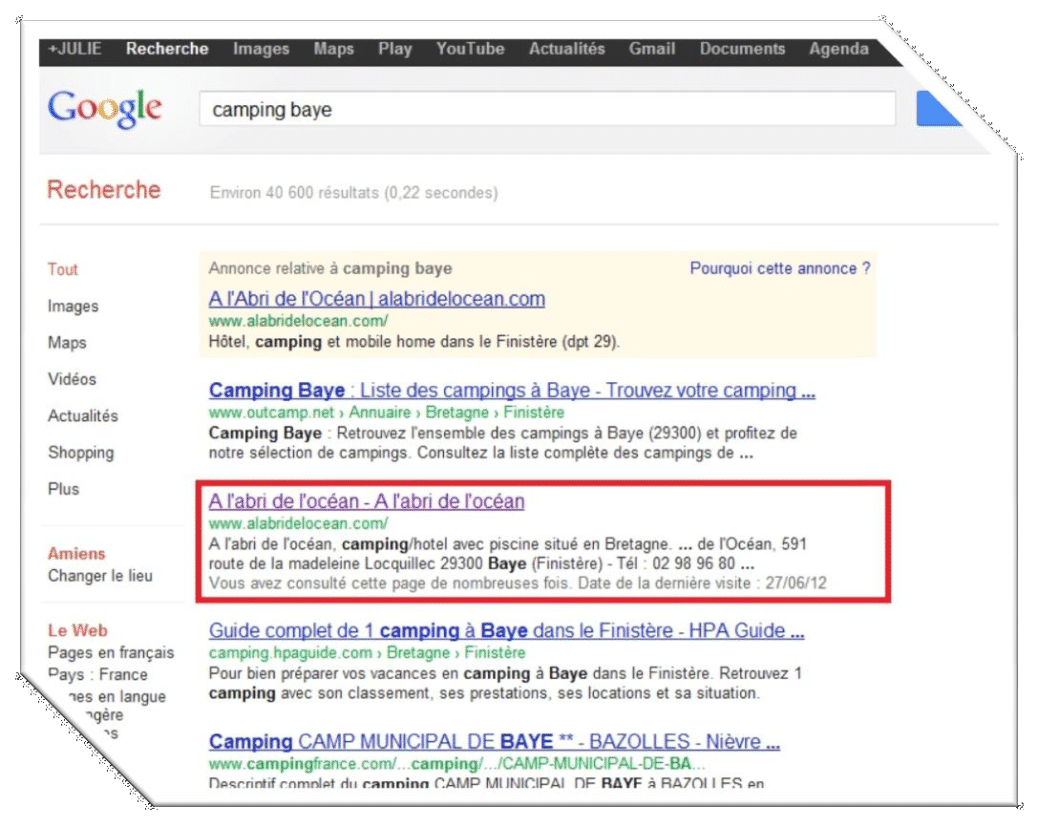Click Pourquoi cette annonce ? link
The image size is (1038, 827).
tap(780, 269)
